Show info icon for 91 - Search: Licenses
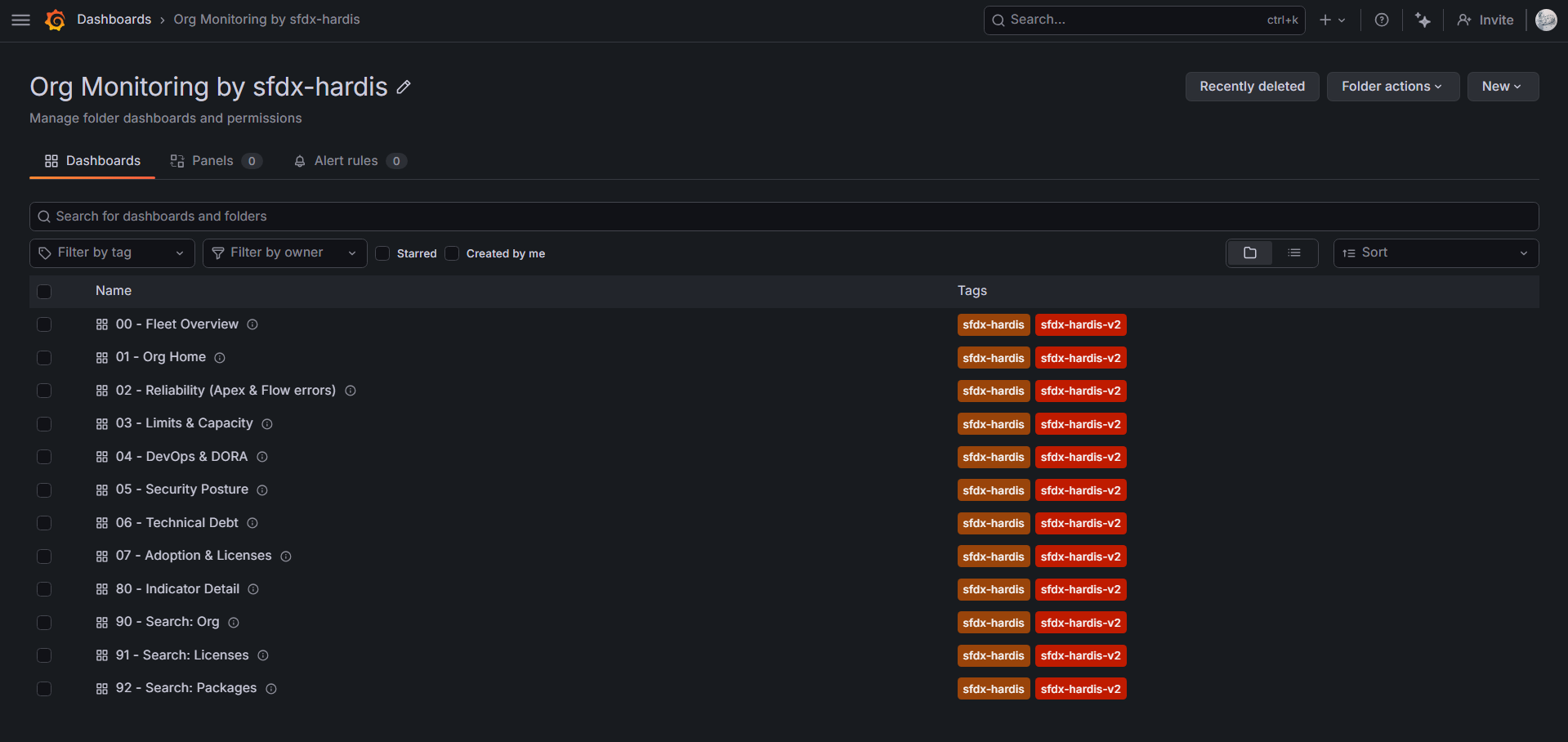The height and width of the screenshot is (742, 1568). [x=263, y=655]
